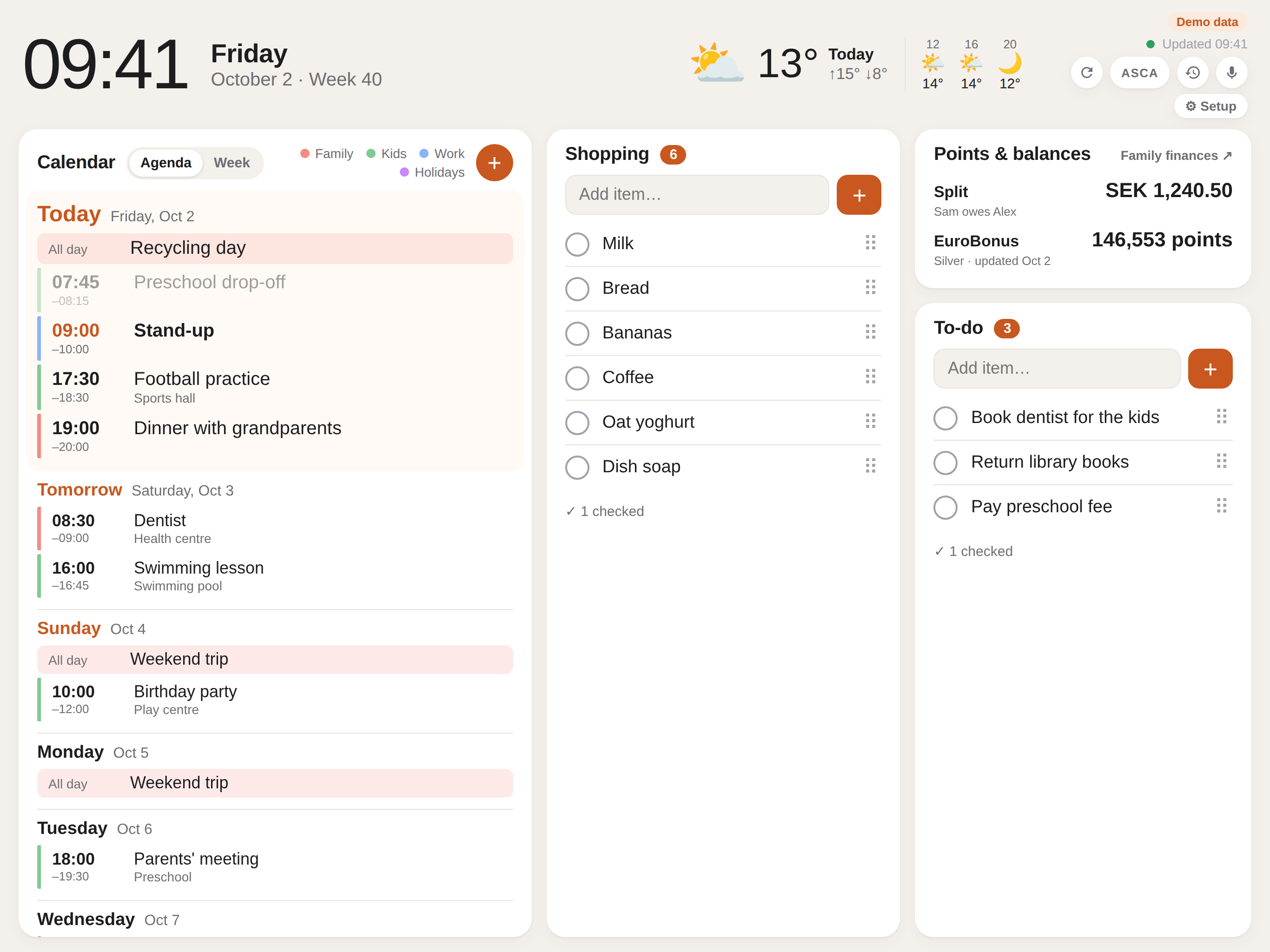Open the Parents' meeting event
Viewport: 1270px width, 952px height.
275,866
